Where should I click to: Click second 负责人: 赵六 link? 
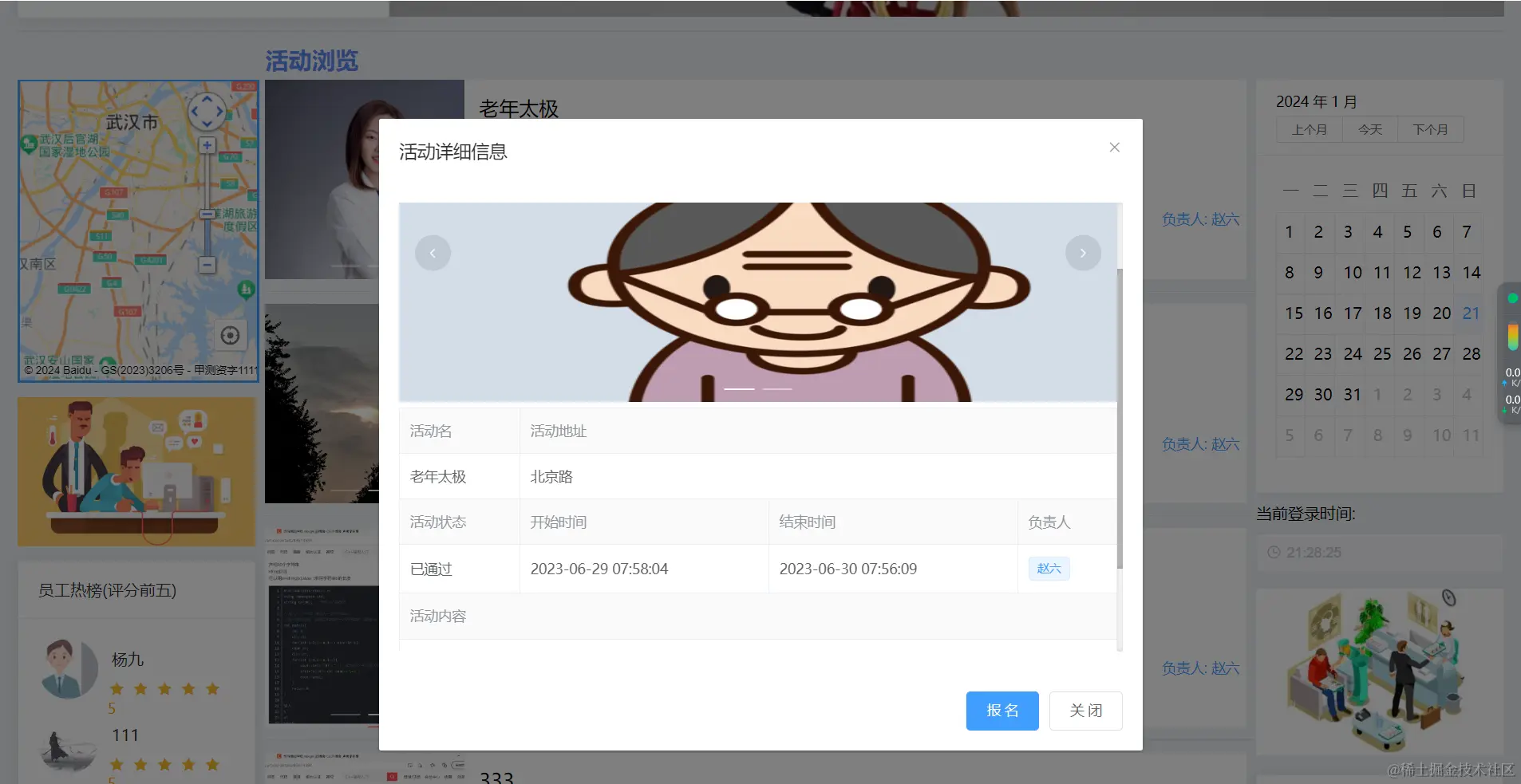pyautogui.click(x=1200, y=444)
